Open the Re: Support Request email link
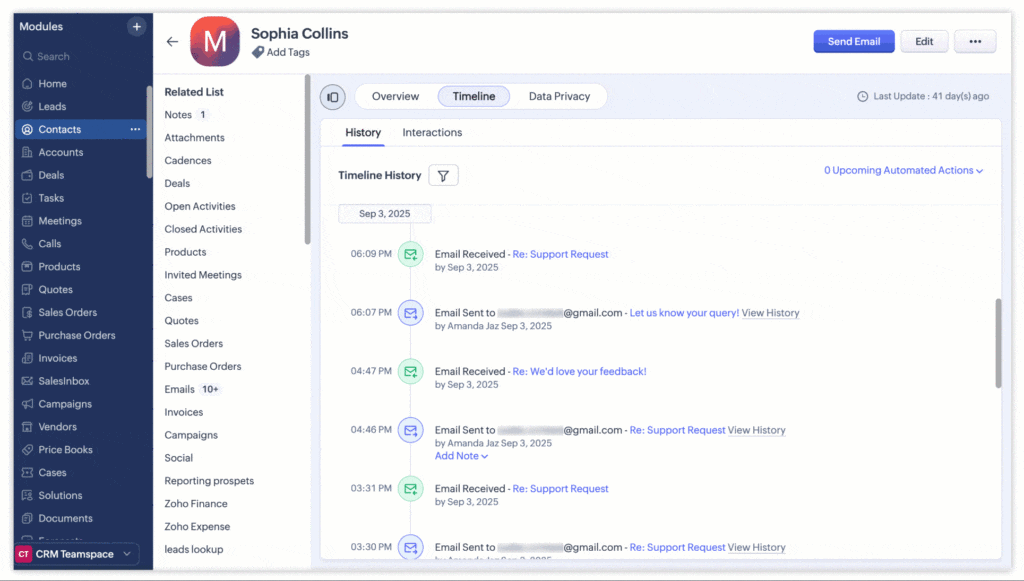Image resolution: width=1024 pixels, height=581 pixels. click(x=560, y=253)
